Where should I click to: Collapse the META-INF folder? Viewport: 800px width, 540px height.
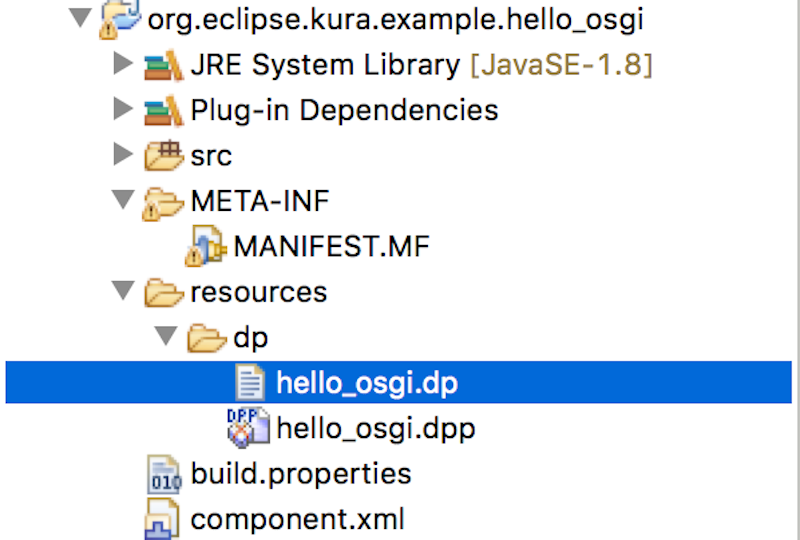tap(123, 199)
